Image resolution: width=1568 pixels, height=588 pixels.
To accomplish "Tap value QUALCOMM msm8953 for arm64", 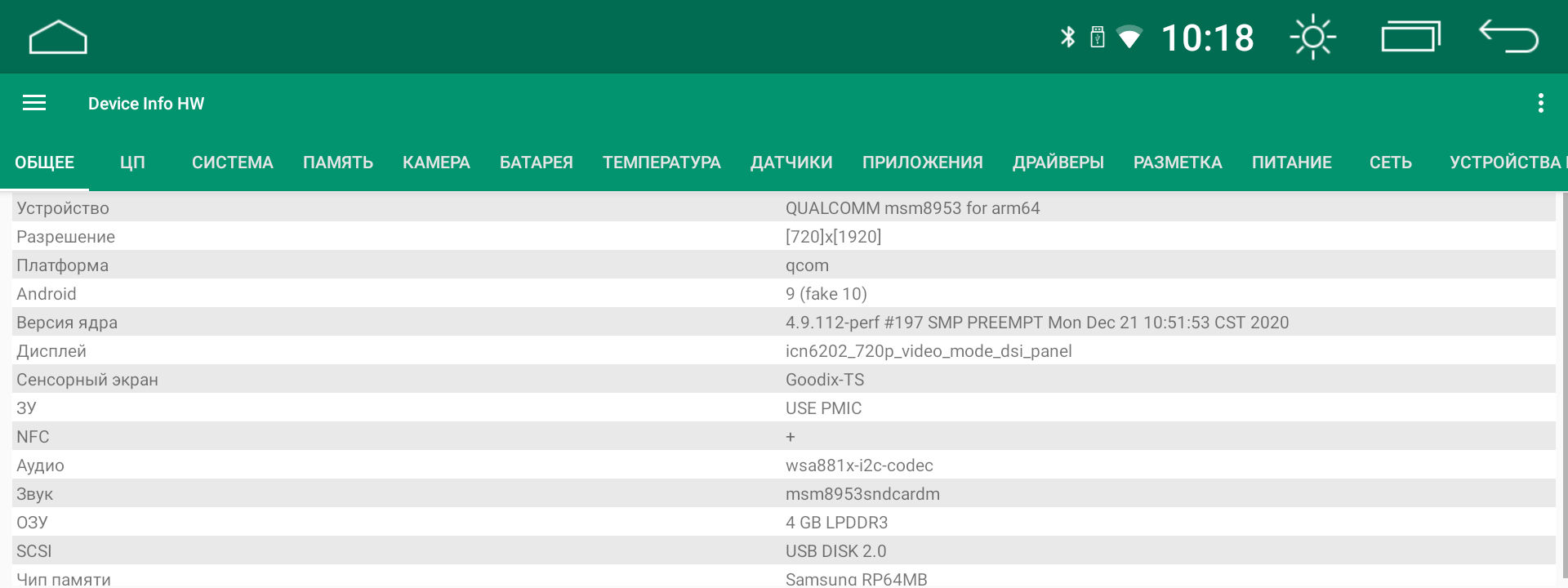I will [912, 208].
